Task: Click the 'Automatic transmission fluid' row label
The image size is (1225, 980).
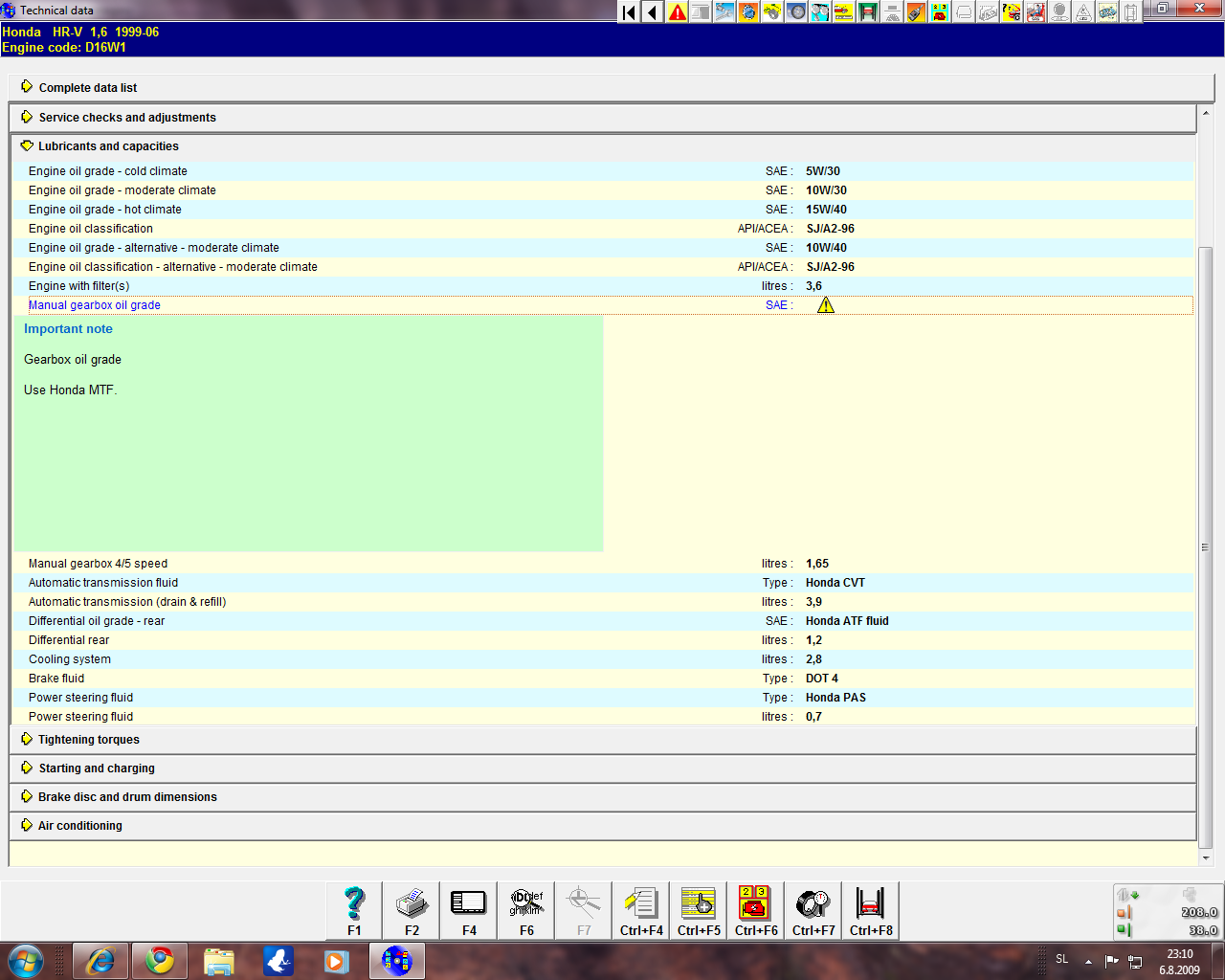Action: pyautogui.click(x=103, y=583)
